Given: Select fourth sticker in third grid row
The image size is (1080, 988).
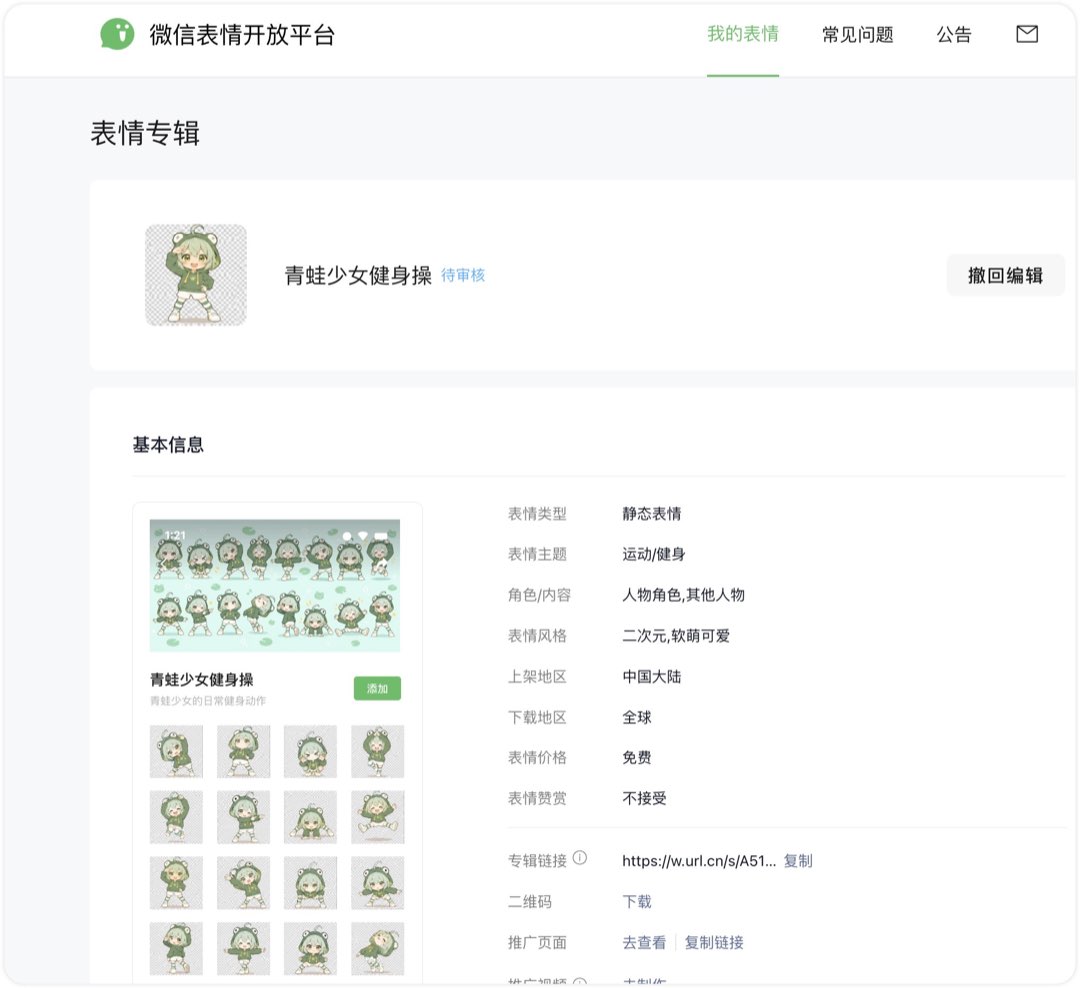Looking at the screenshot, I should pyautogui.click(x=377, y=883).
